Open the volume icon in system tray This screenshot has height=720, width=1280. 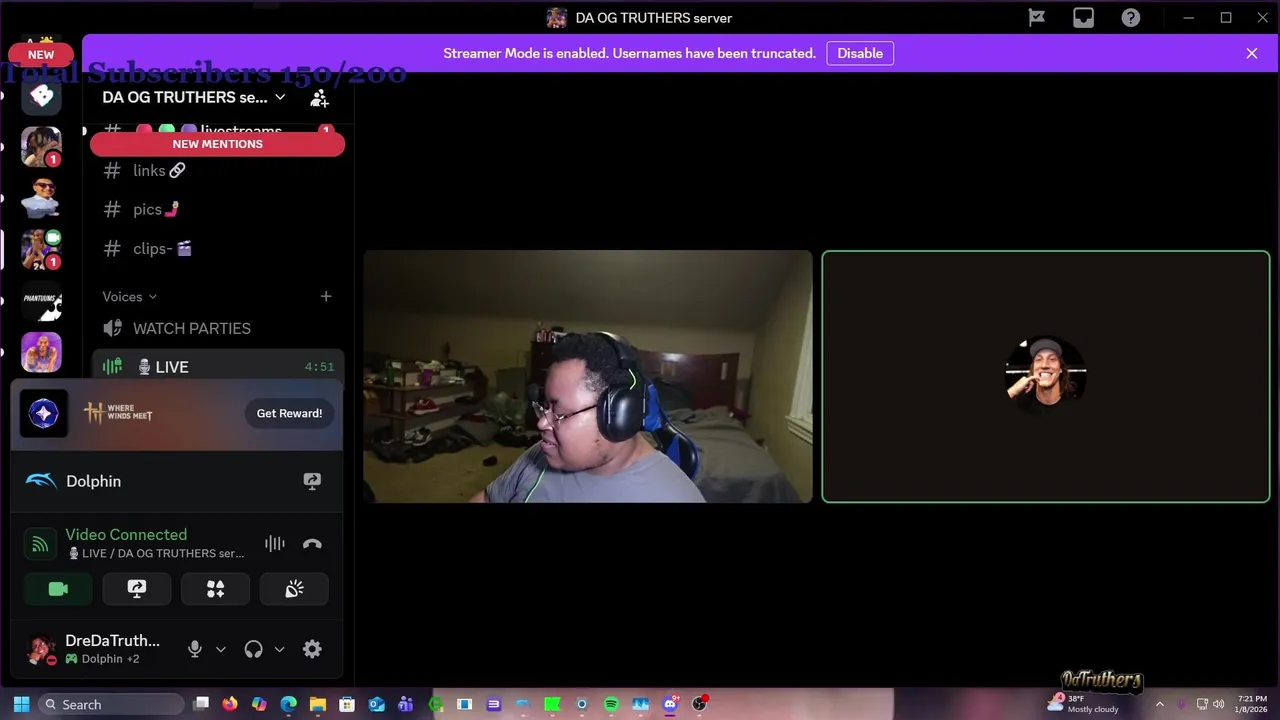(1218, 704)
